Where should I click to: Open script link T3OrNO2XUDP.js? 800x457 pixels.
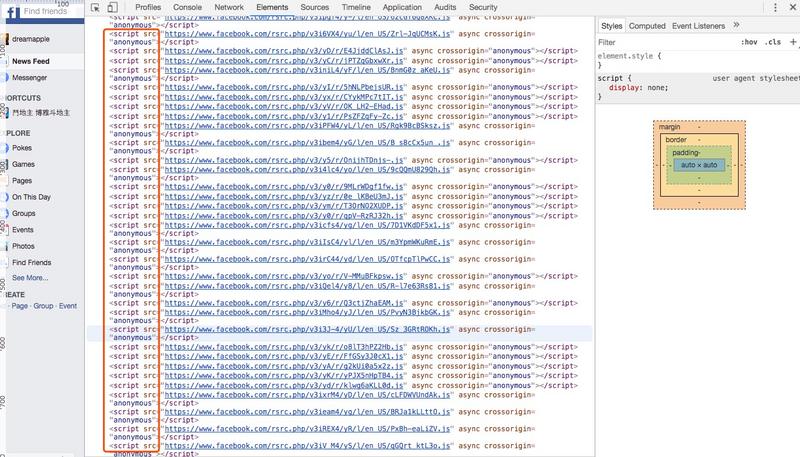click(284, 206)
